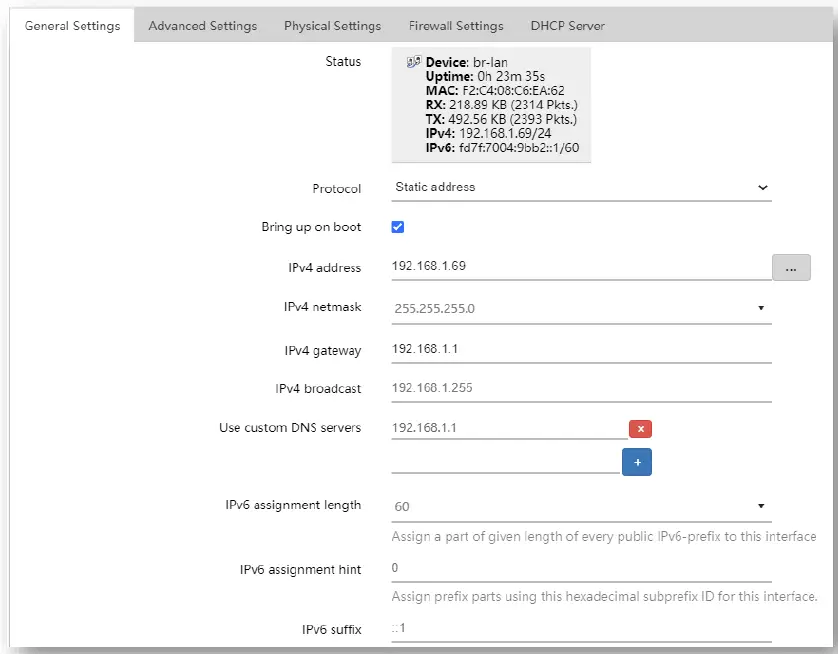Click the br-lan device icon in Status
The height and width of the screenshot is (654, 838).
(x=413, y=63)
